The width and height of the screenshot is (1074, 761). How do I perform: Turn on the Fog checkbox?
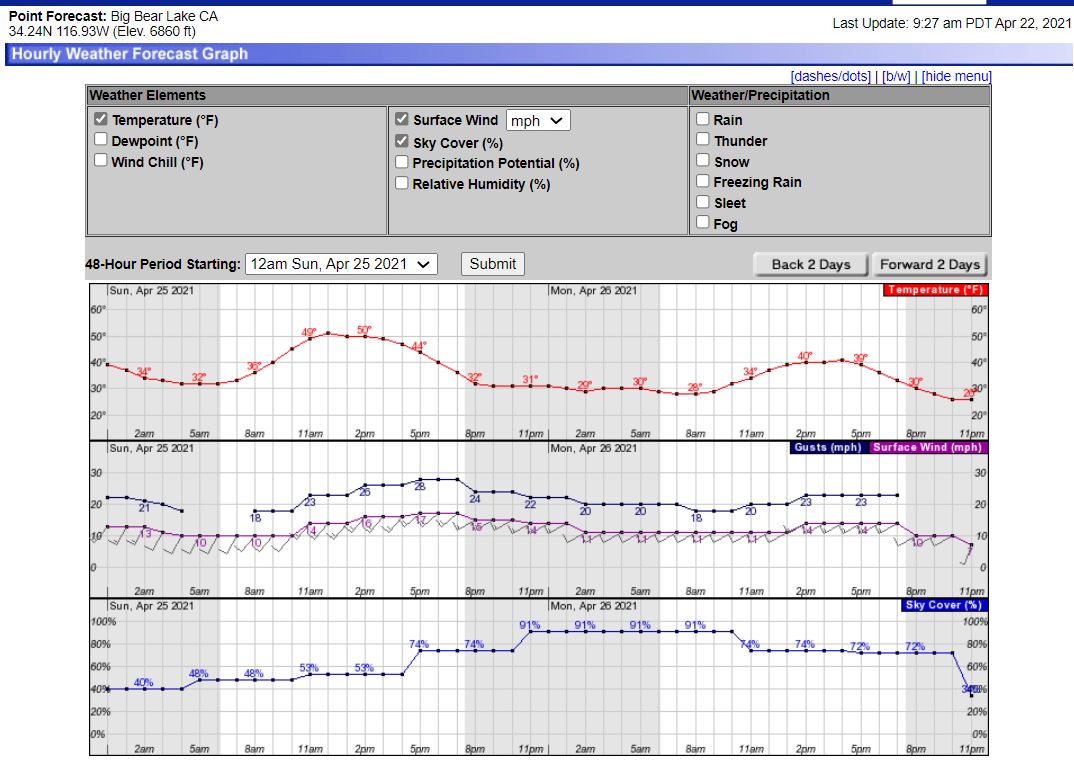coord(703,223)
